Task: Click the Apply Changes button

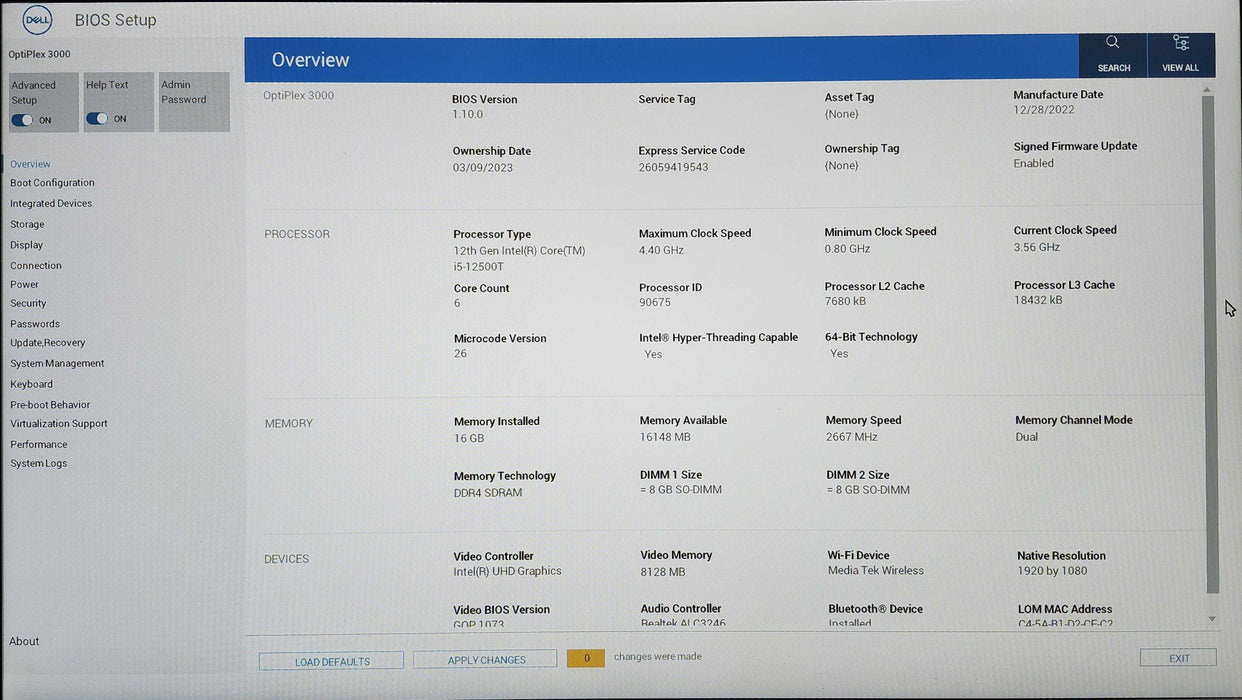Action: click(486, 660)
